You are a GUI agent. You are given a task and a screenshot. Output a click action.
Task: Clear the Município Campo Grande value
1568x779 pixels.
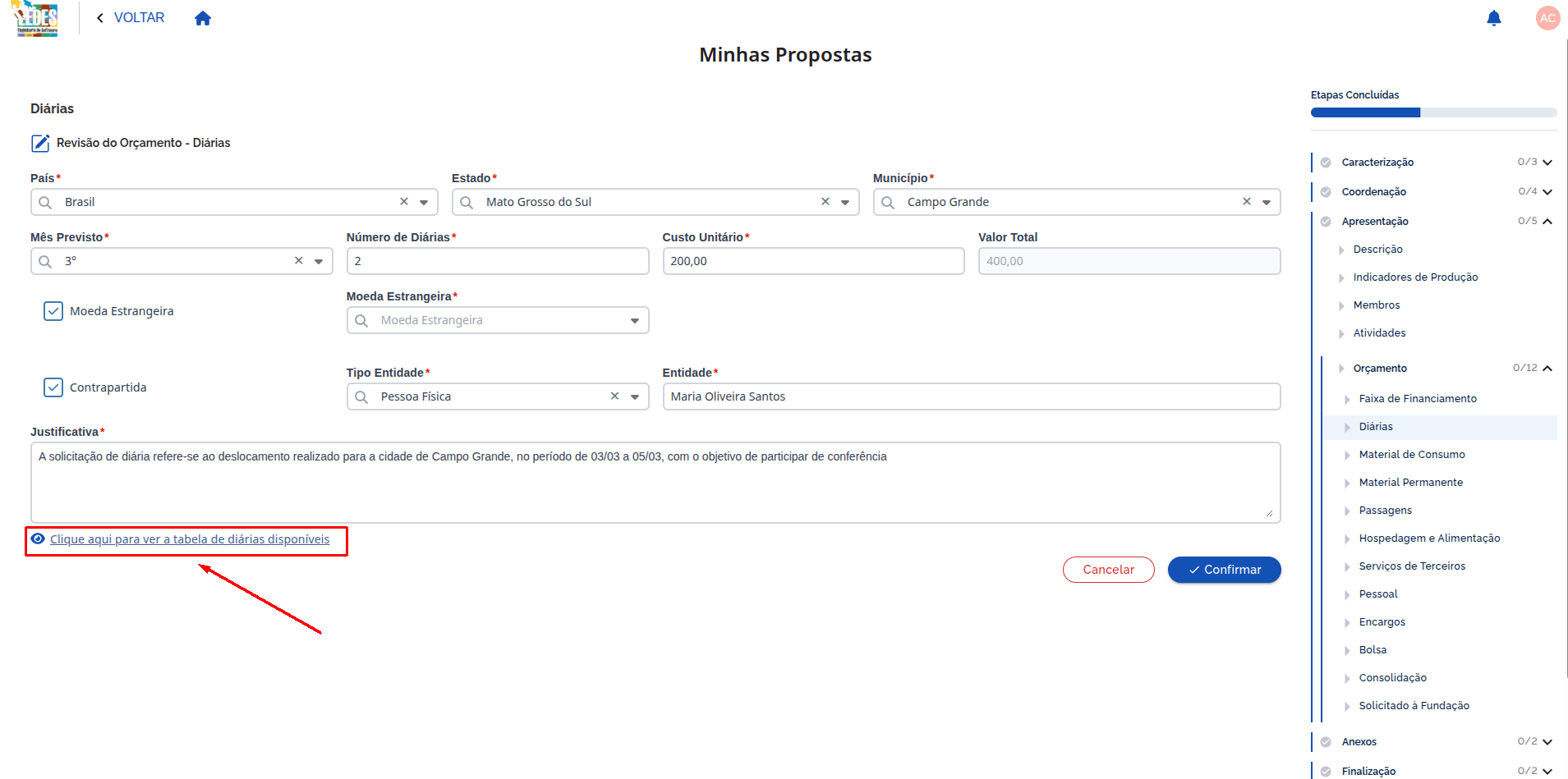(x=1247, y=201)
